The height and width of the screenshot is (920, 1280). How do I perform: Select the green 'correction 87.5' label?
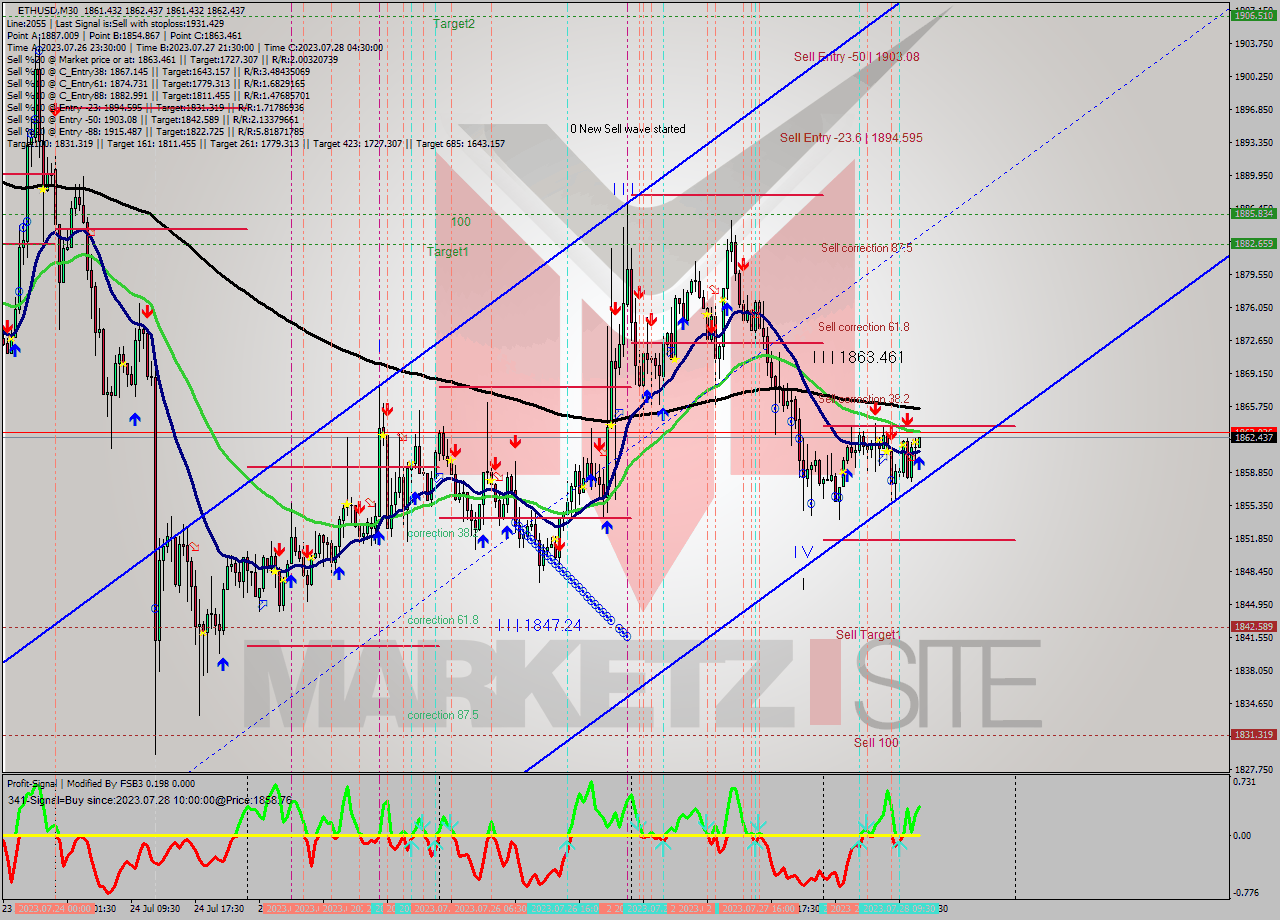coord(442,715)
